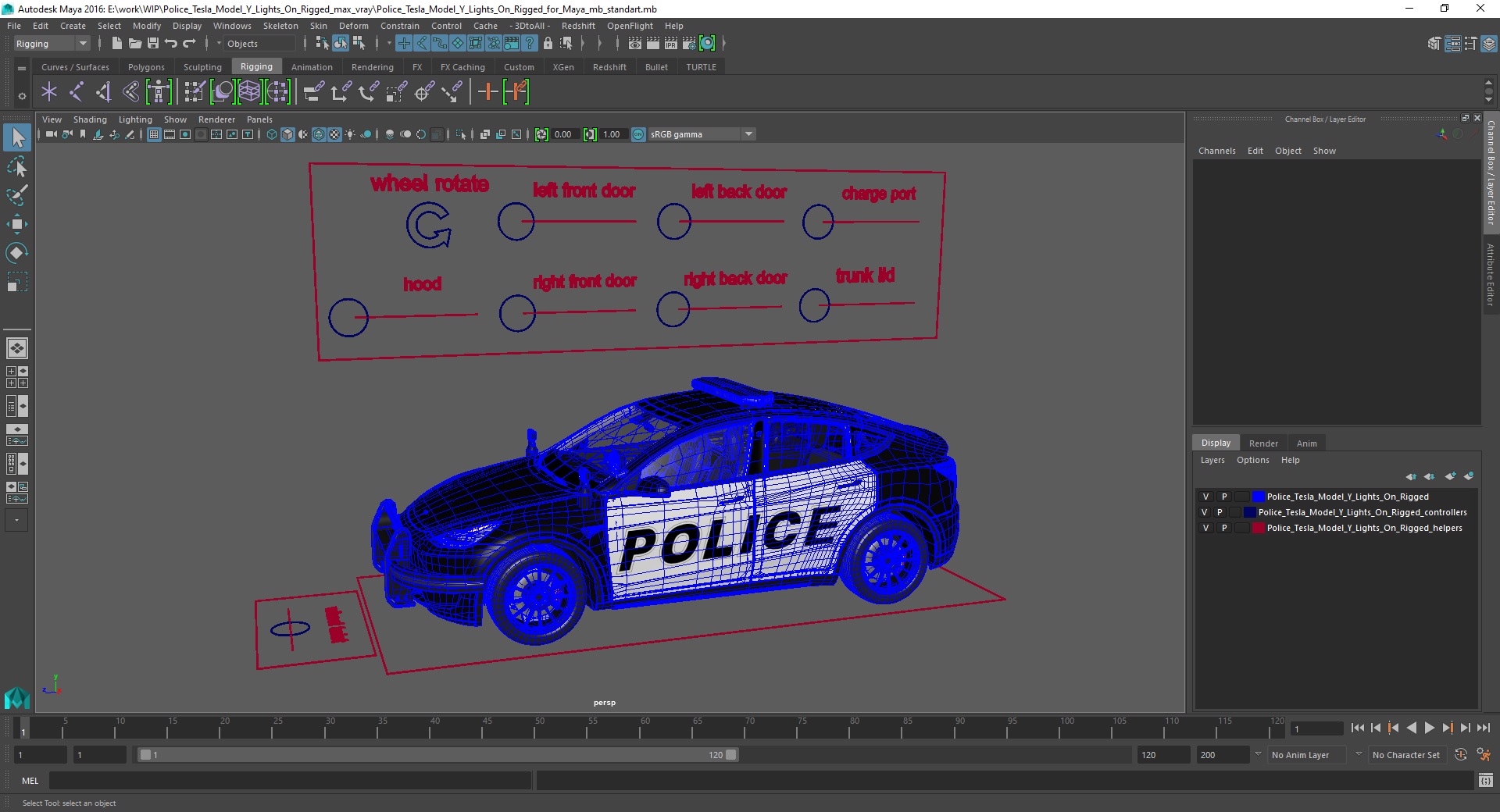Choose the Paint selection tool
Viewport: 1500px width, 812px height.
coord(17,195)
